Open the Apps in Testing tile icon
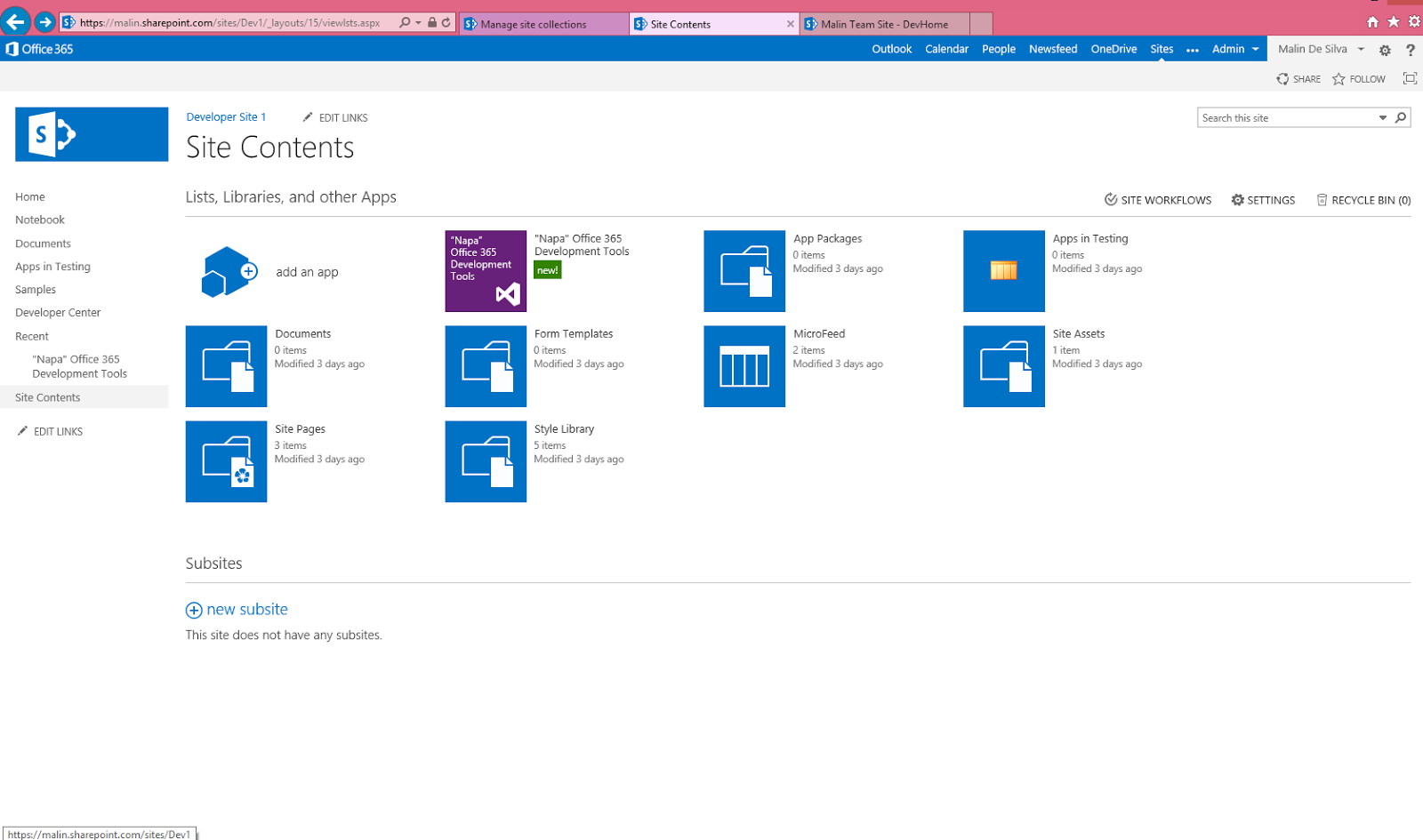The image size is (1423, 840). coord(1004,271)
